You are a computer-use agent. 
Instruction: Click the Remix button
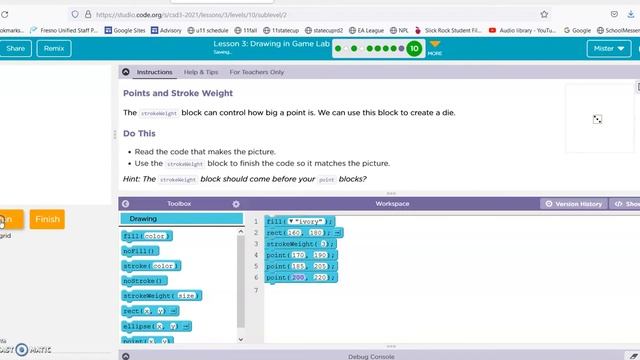click(54, 49)
